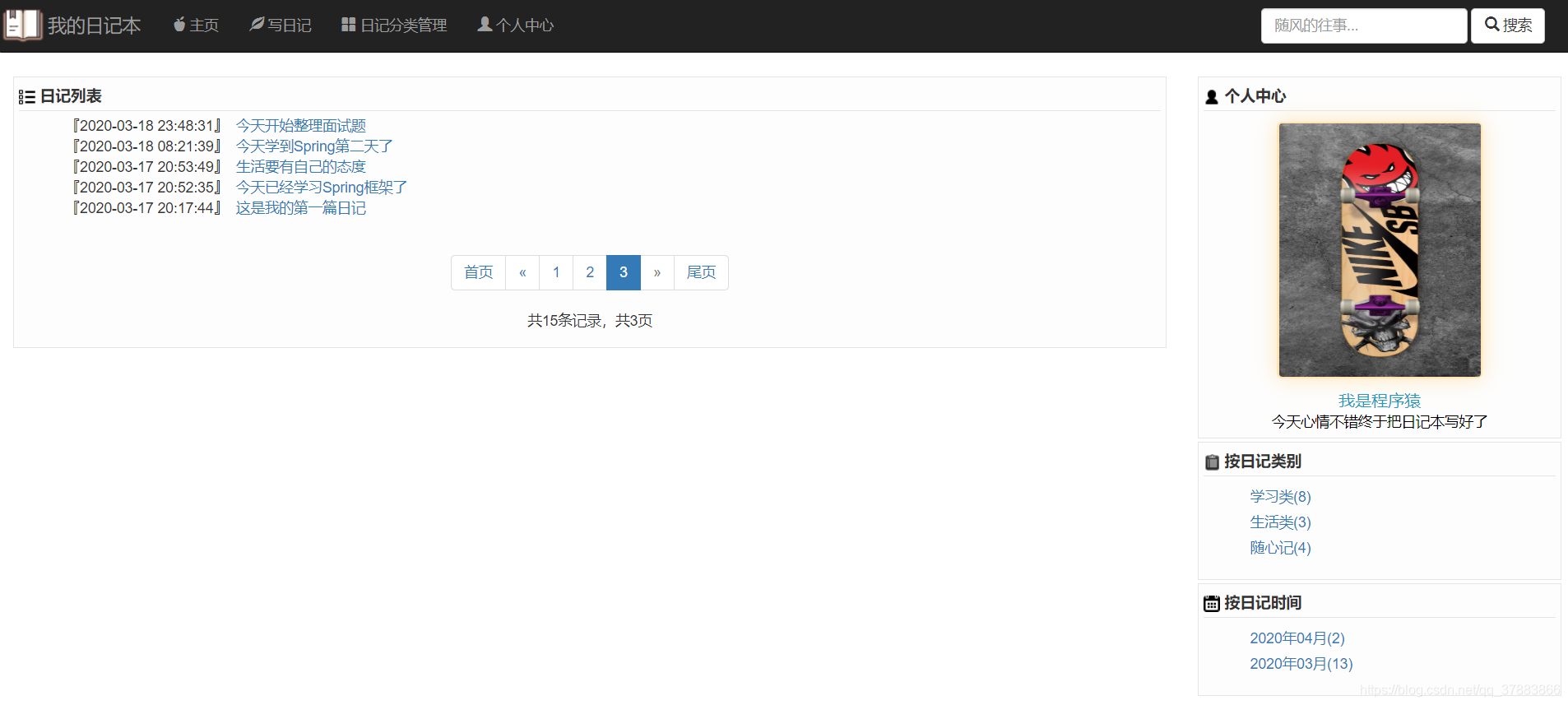Click timestamp 2020-03-17 20:52:35
1568x705 pixels.
pyautogui.click(x=146, y=188)
